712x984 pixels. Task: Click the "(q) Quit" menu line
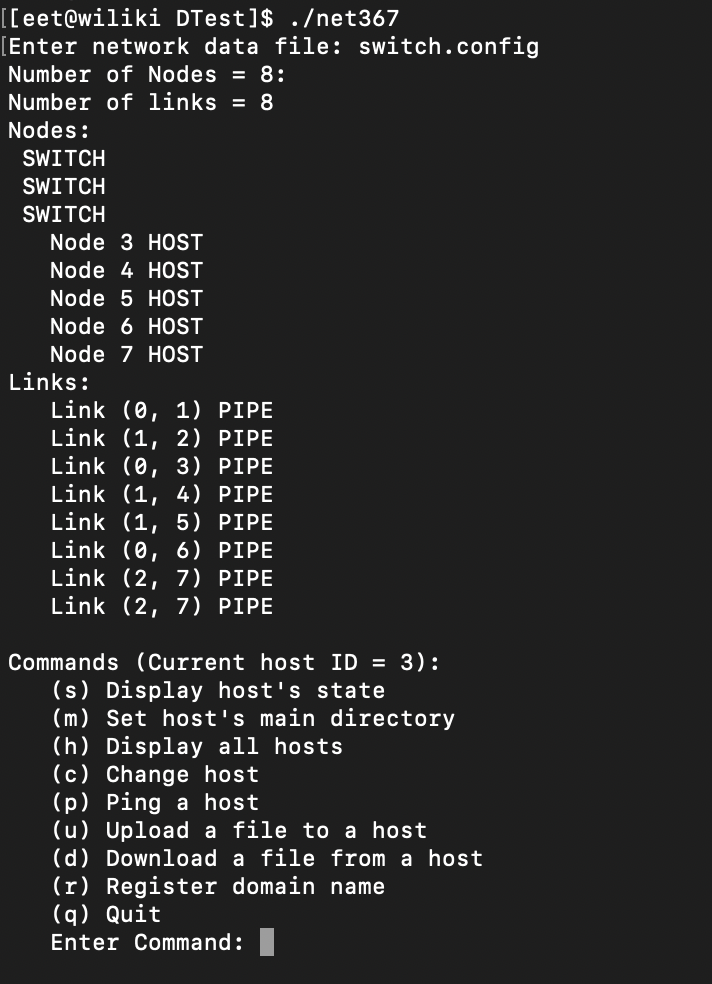pos(105,914)
